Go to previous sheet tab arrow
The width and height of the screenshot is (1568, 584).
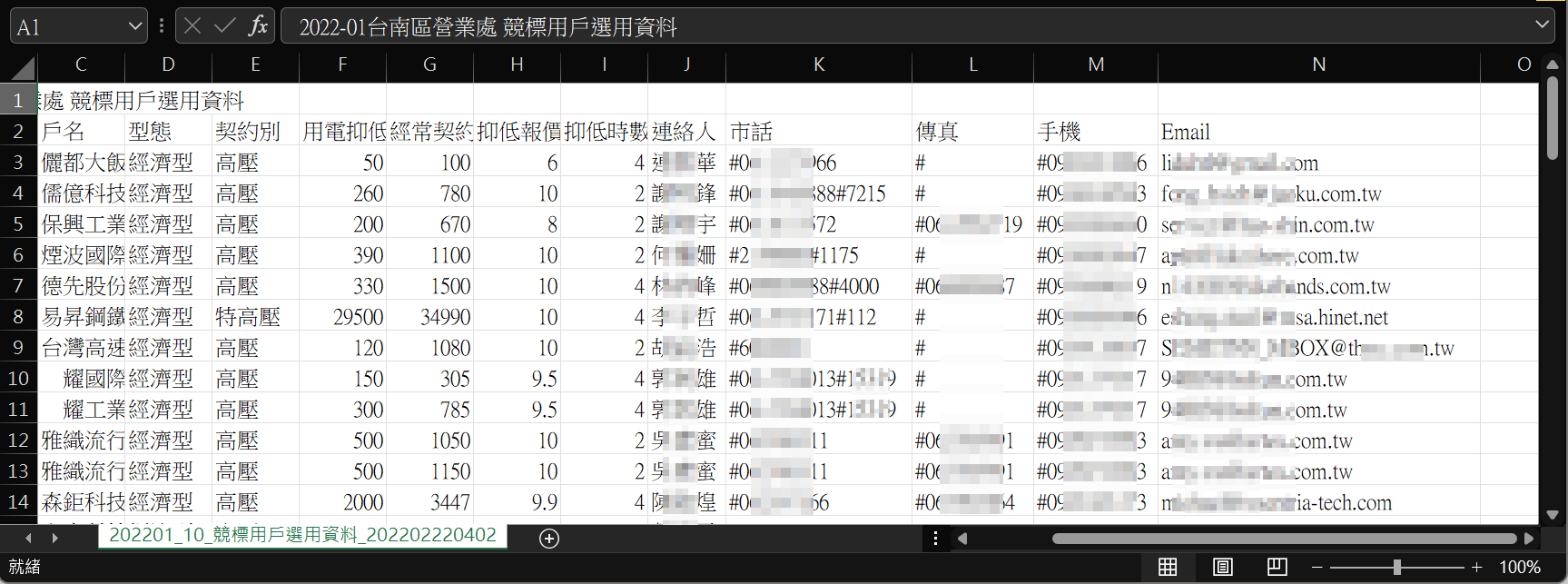point(28,539)
